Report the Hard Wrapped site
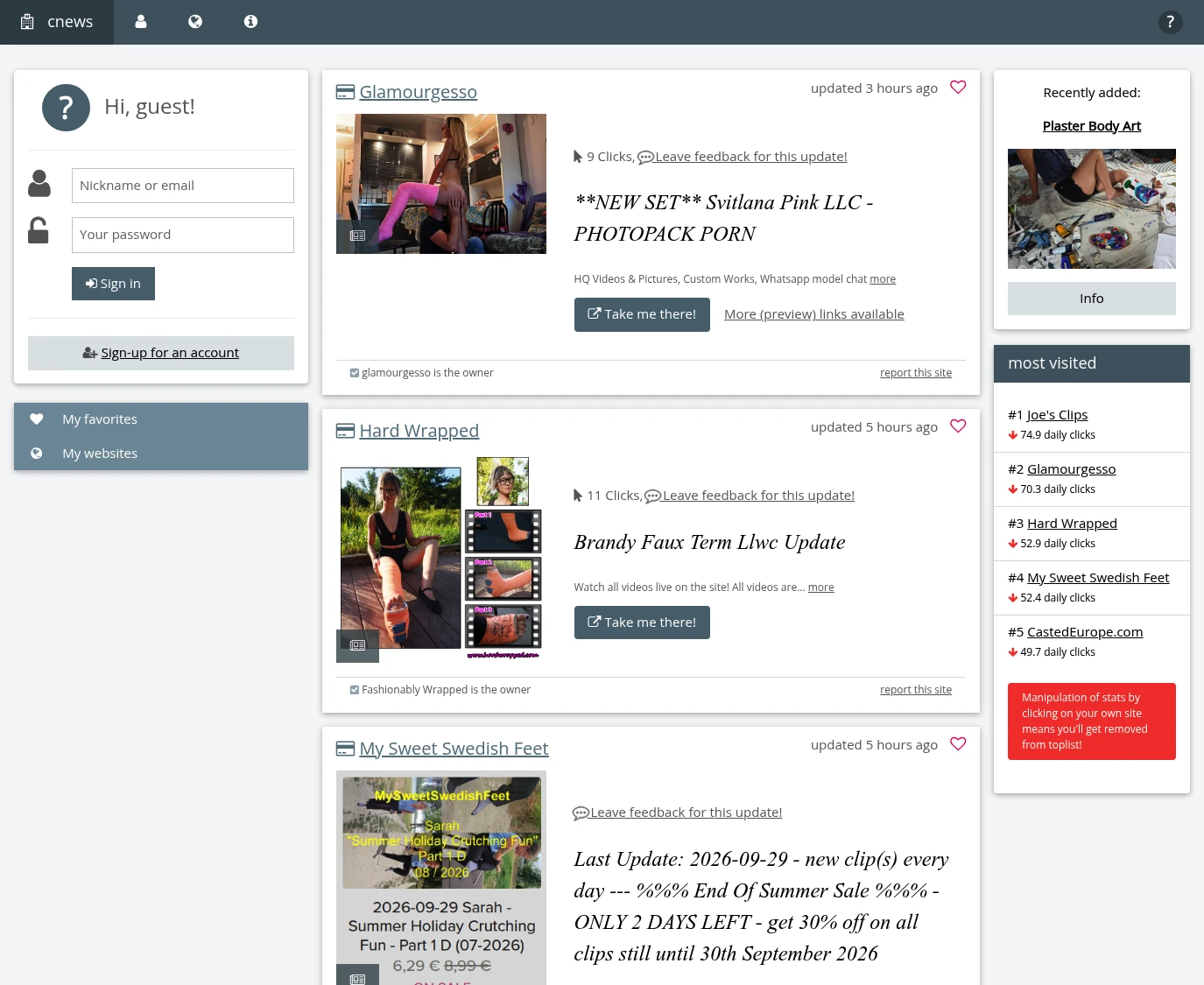Viewport: 1204px width, 985px height. pos(916,690)
